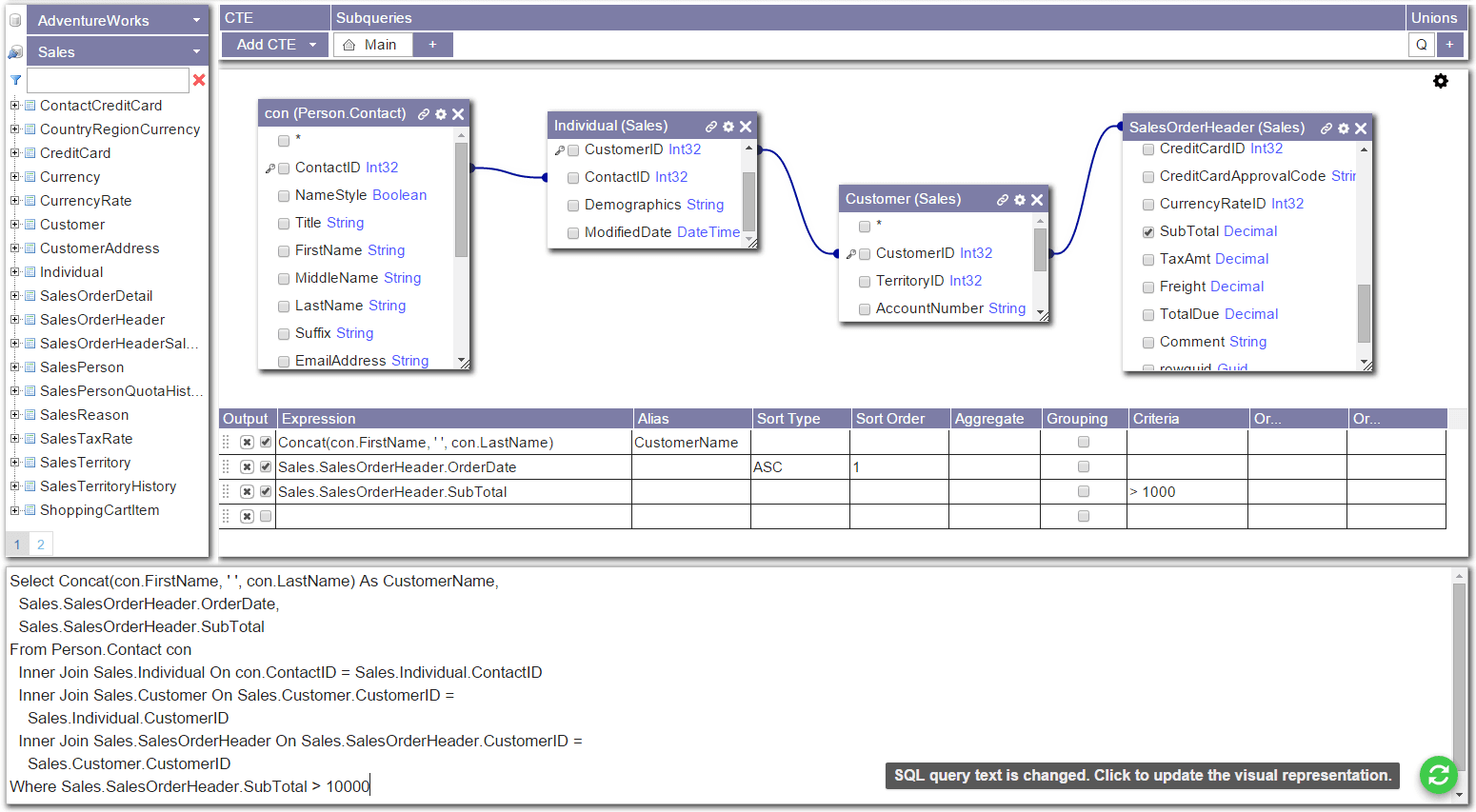1476x812 pixels.
Task: Expand the ShoppingCartItem tree node
Action: click(x=14, y=510)
